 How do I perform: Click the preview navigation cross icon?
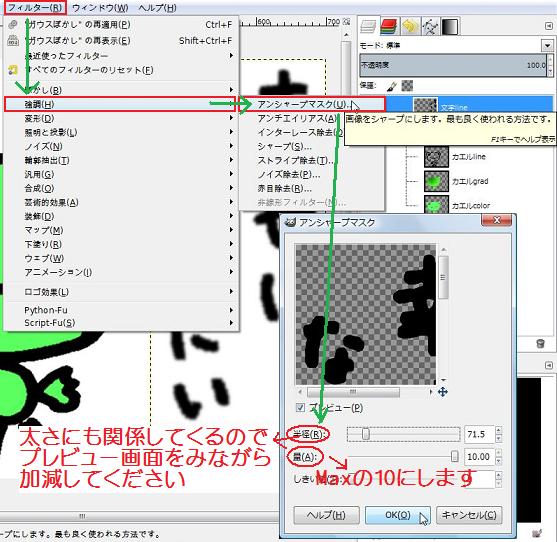point(442,392)
